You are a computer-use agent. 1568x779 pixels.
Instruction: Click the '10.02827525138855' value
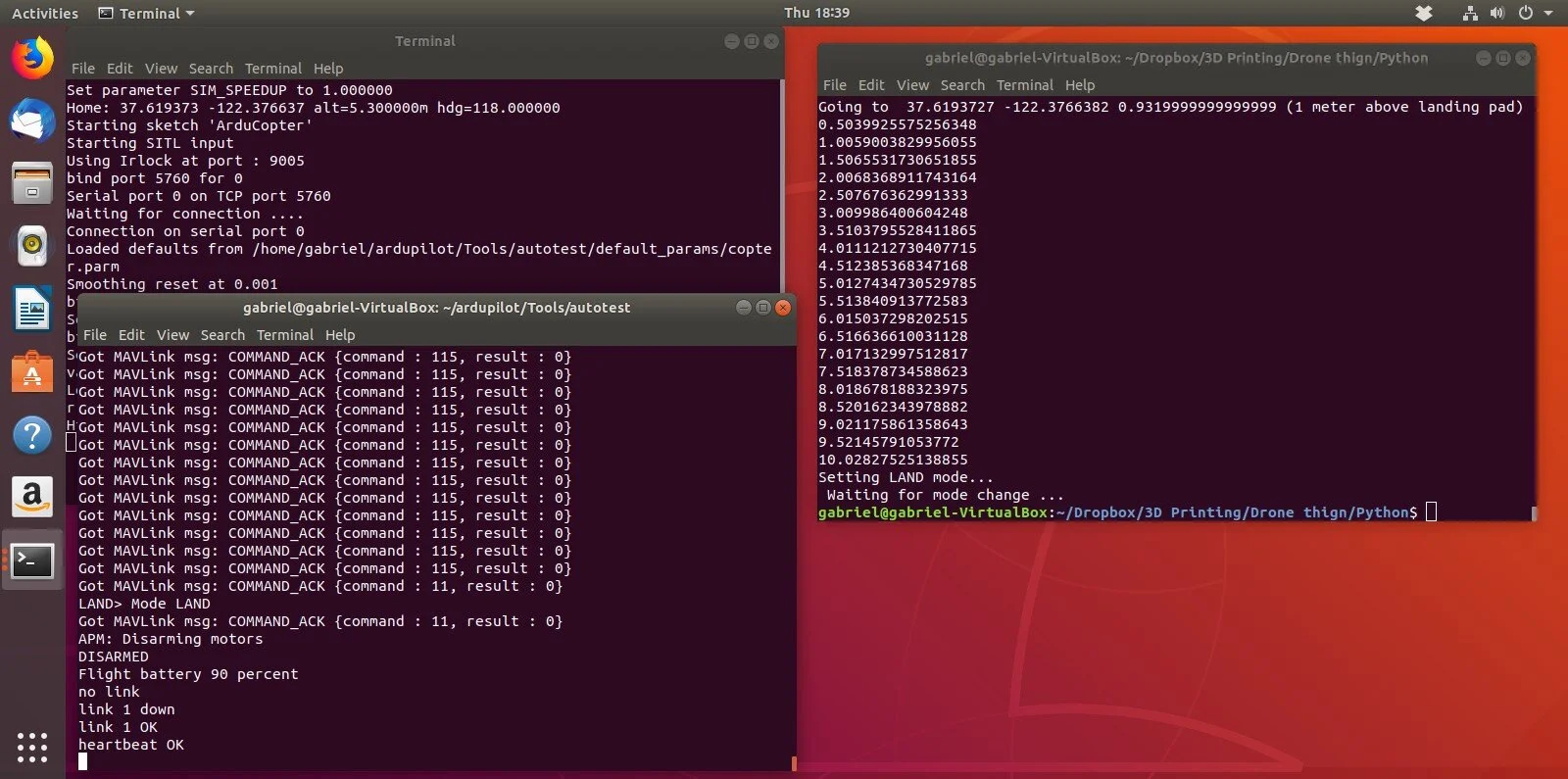(x=893, y=460)
